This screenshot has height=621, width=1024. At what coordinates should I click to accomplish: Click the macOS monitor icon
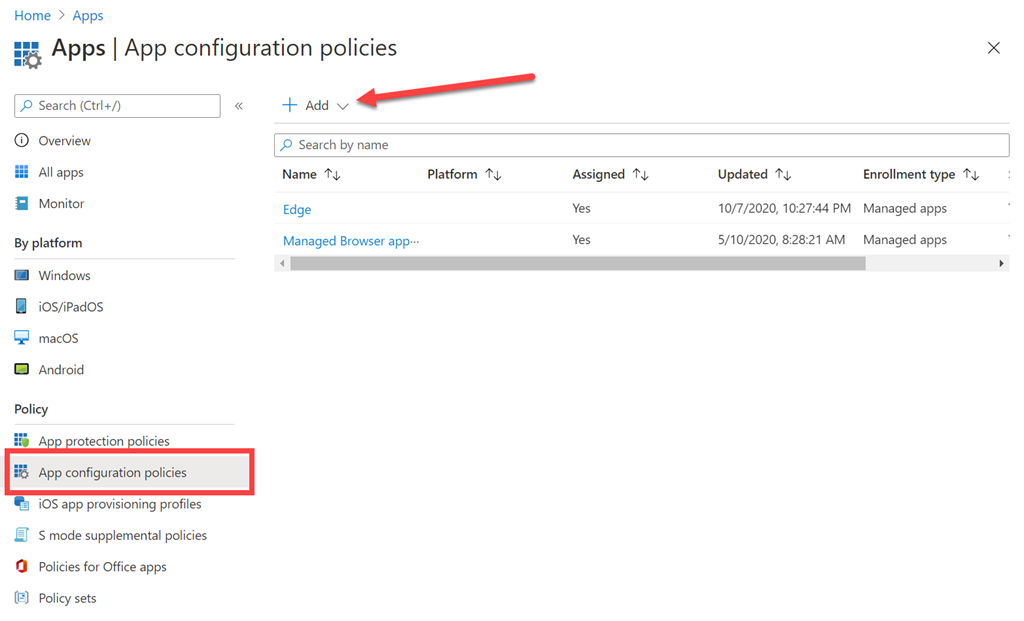22,338
